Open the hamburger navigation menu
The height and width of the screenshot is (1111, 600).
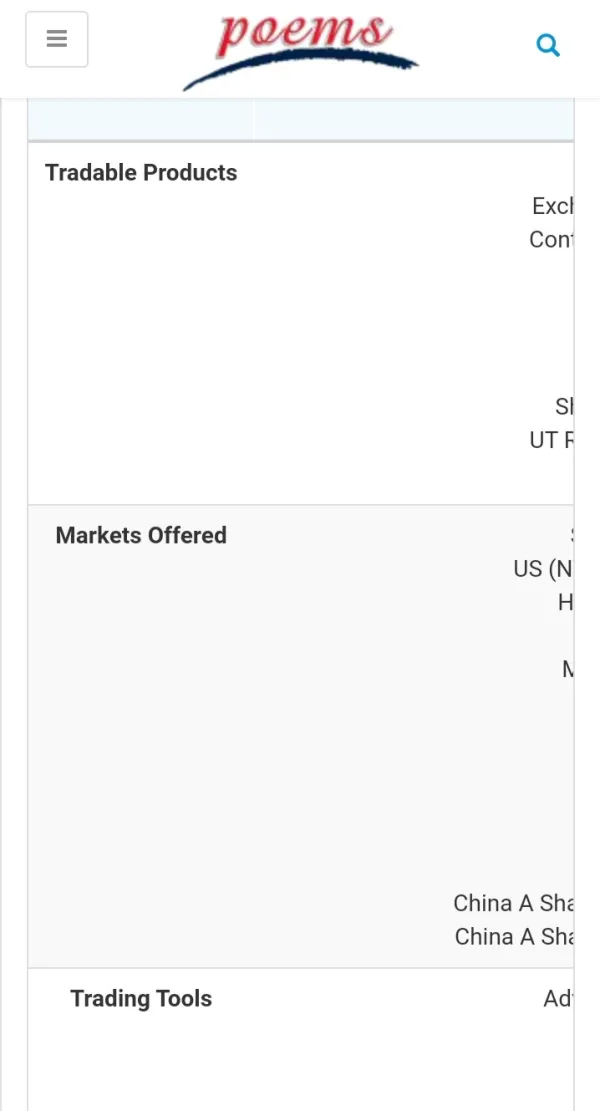point(57,40)
